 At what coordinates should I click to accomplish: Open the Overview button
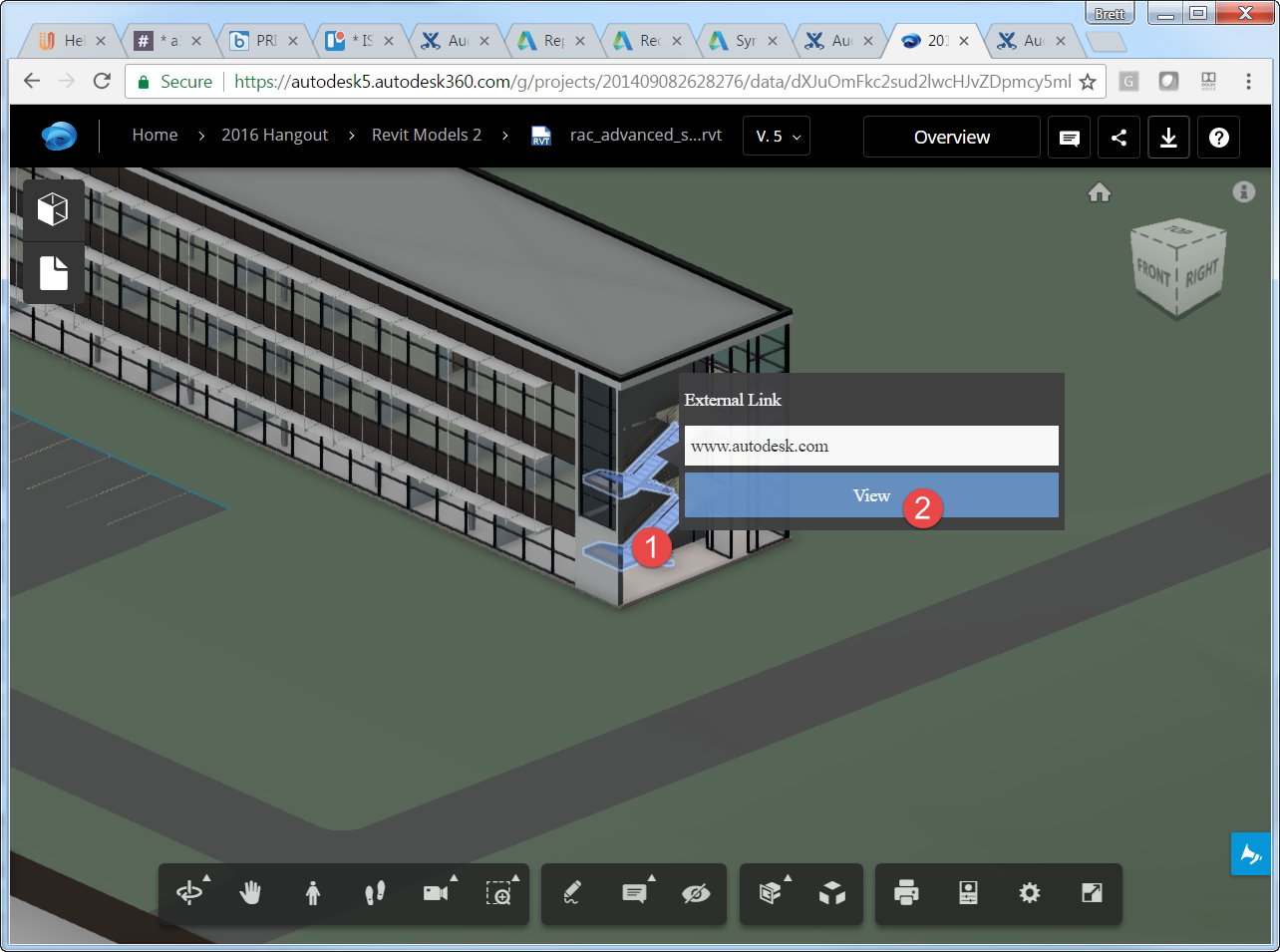click(x=951, y=137)
